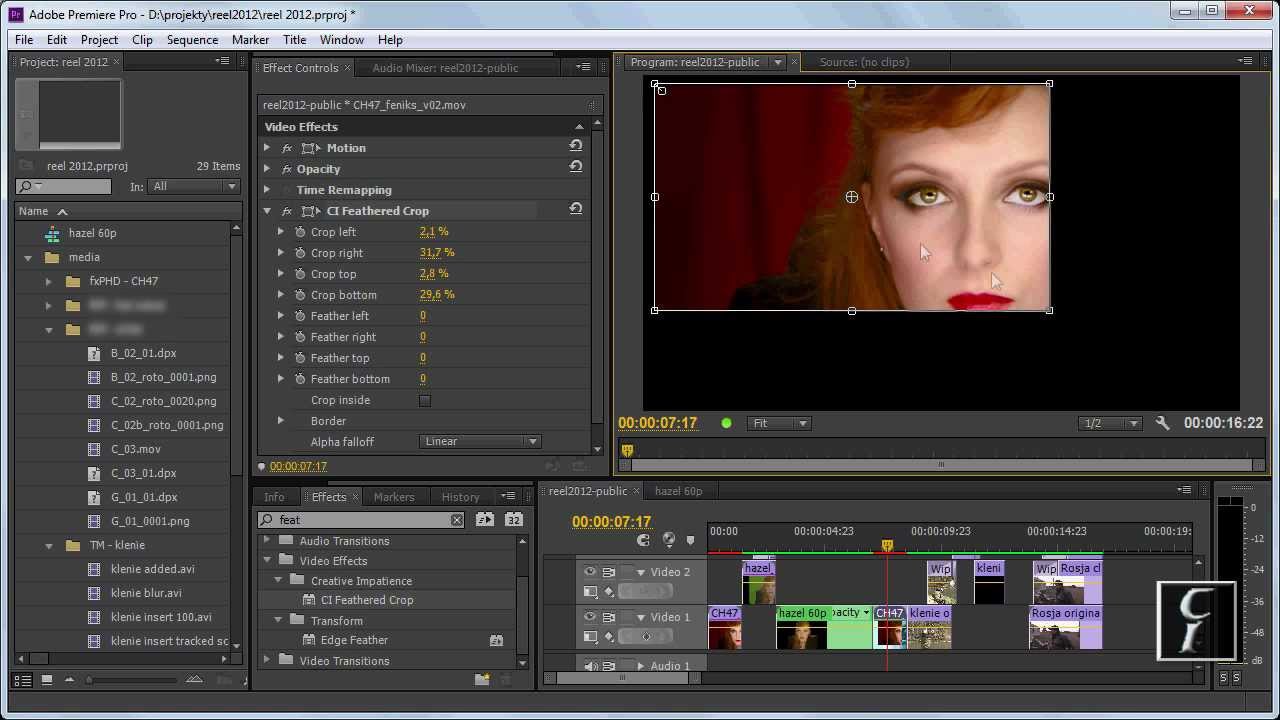This screenshot has height=720, width=1280.
Task: Toggle sync lock for Video 2
Action: [608, 572]
